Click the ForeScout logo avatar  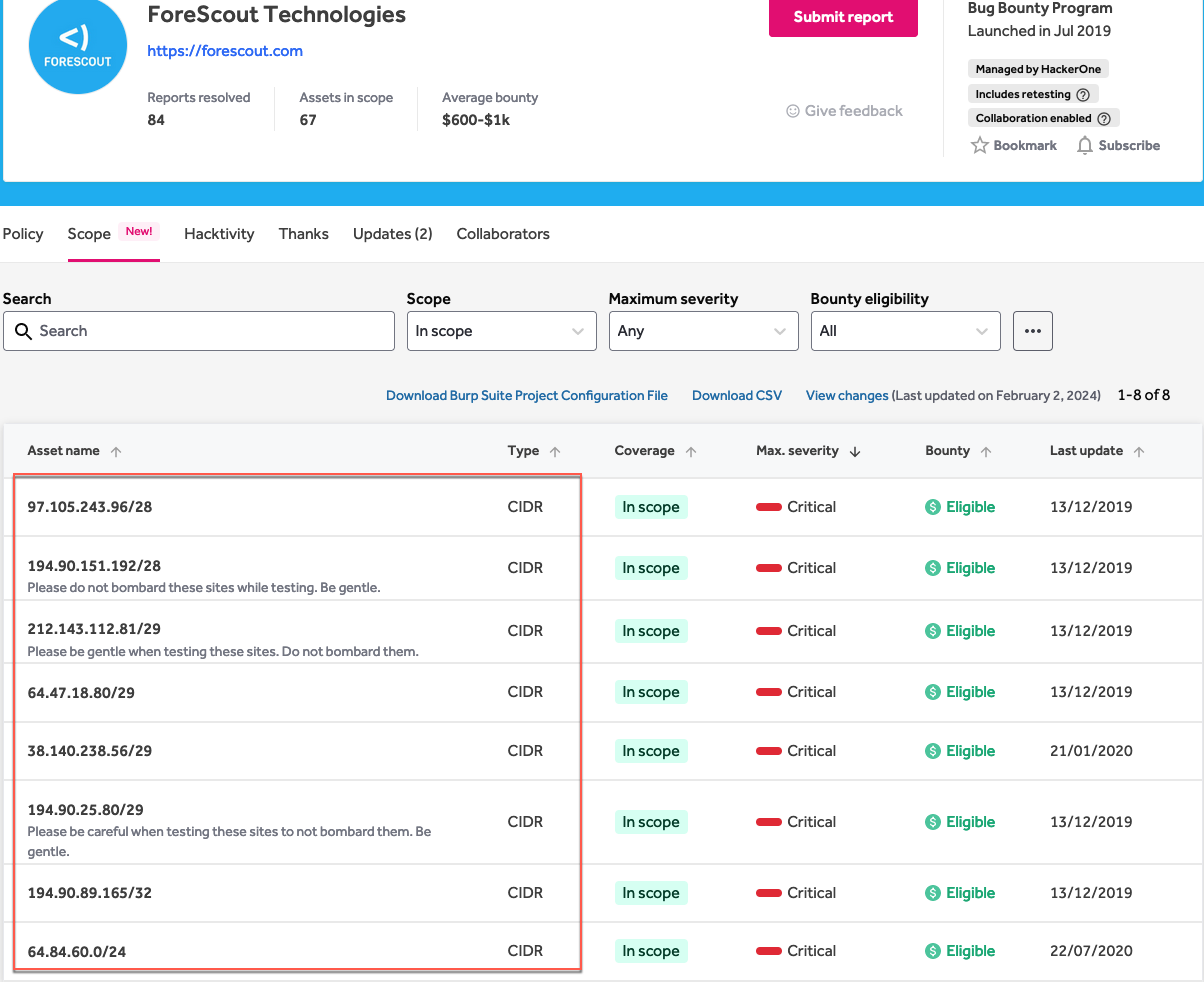(78, 46)
